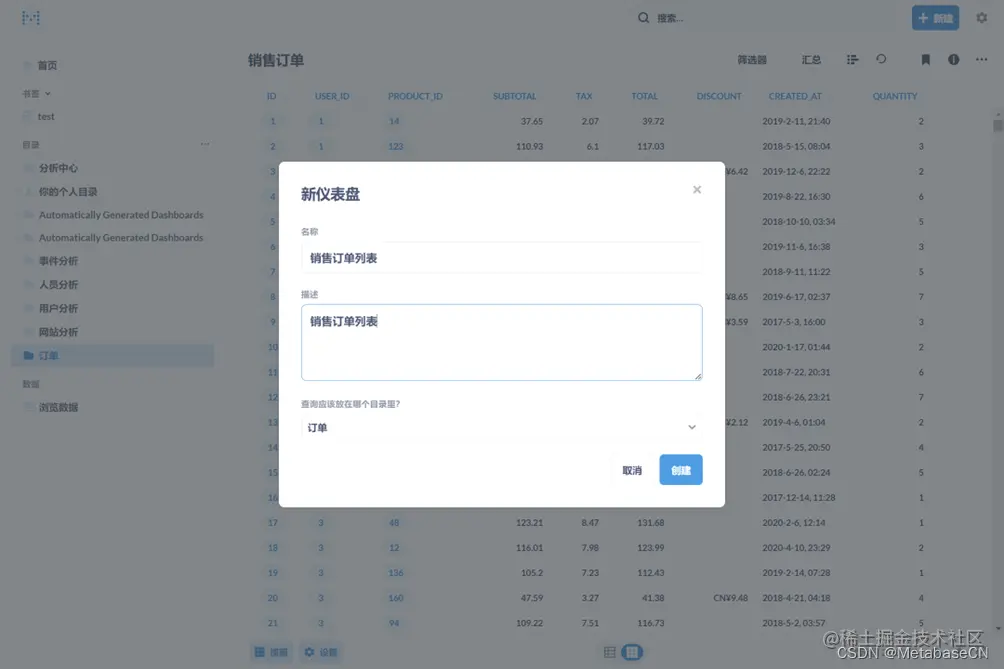Open the 事件分析 collection
The width and height of the screenshot is (1004, 669).
click(x=58, y=261)
